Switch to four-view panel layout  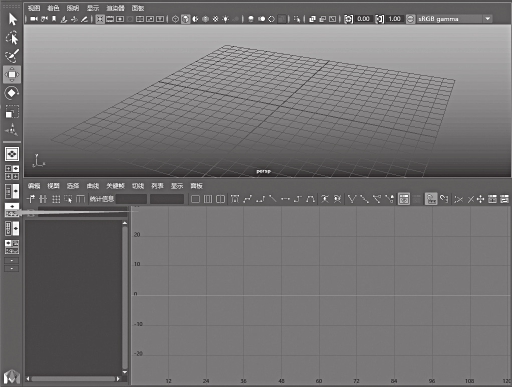pyautogui.click(x=12, y=172)
